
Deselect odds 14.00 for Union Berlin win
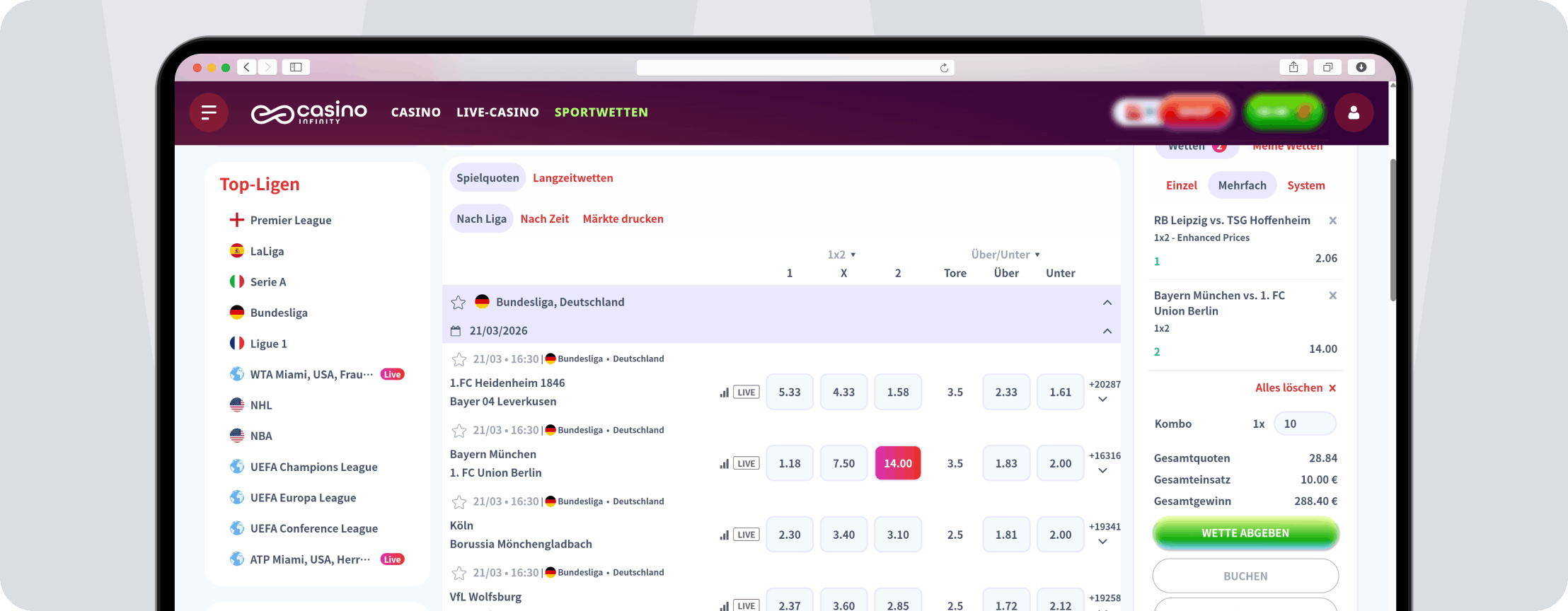coord(898,463)
